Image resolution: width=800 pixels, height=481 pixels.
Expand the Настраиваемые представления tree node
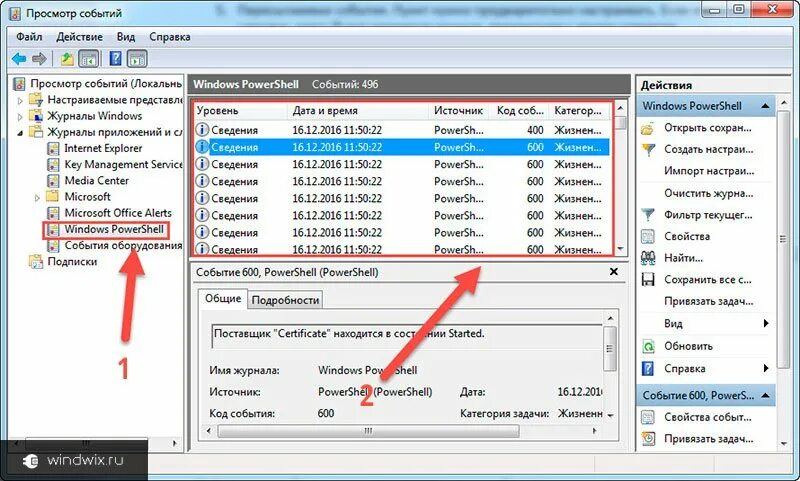coord(20,100)
